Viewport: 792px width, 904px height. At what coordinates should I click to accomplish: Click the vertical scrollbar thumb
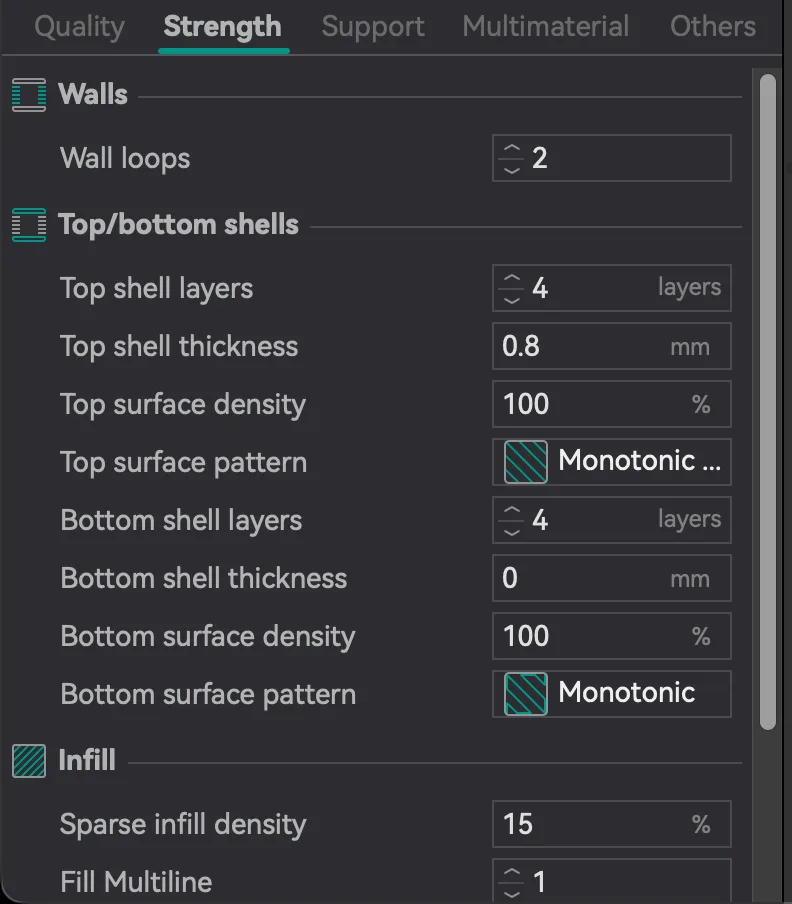coord(768,402)
